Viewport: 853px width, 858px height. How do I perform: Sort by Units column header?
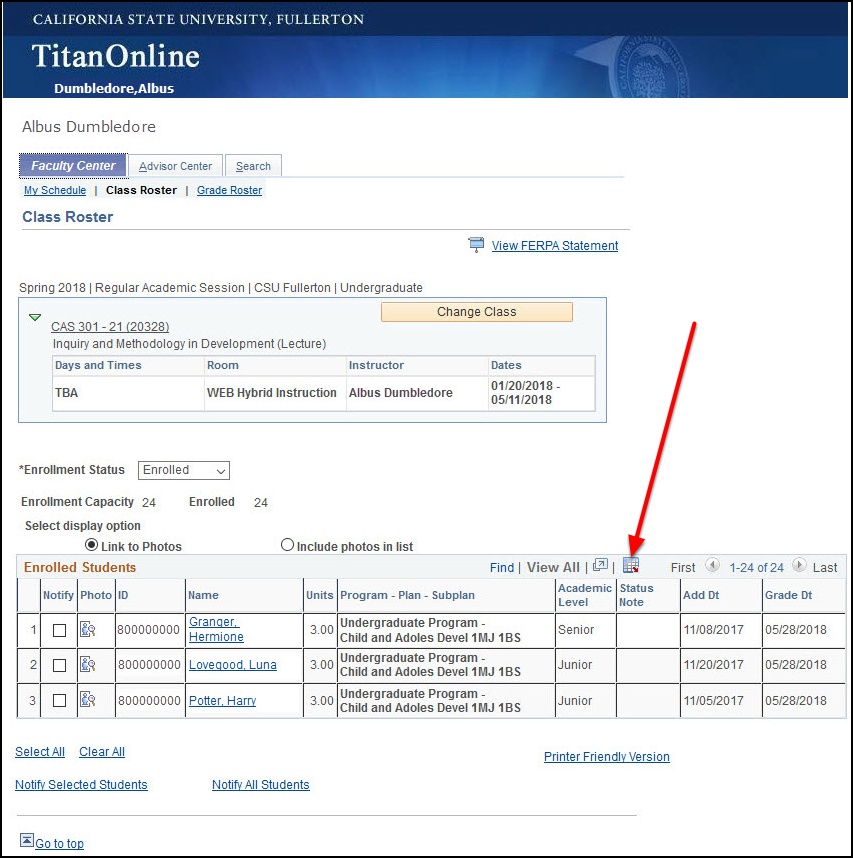pyautogui.click(x=320, y=595)
